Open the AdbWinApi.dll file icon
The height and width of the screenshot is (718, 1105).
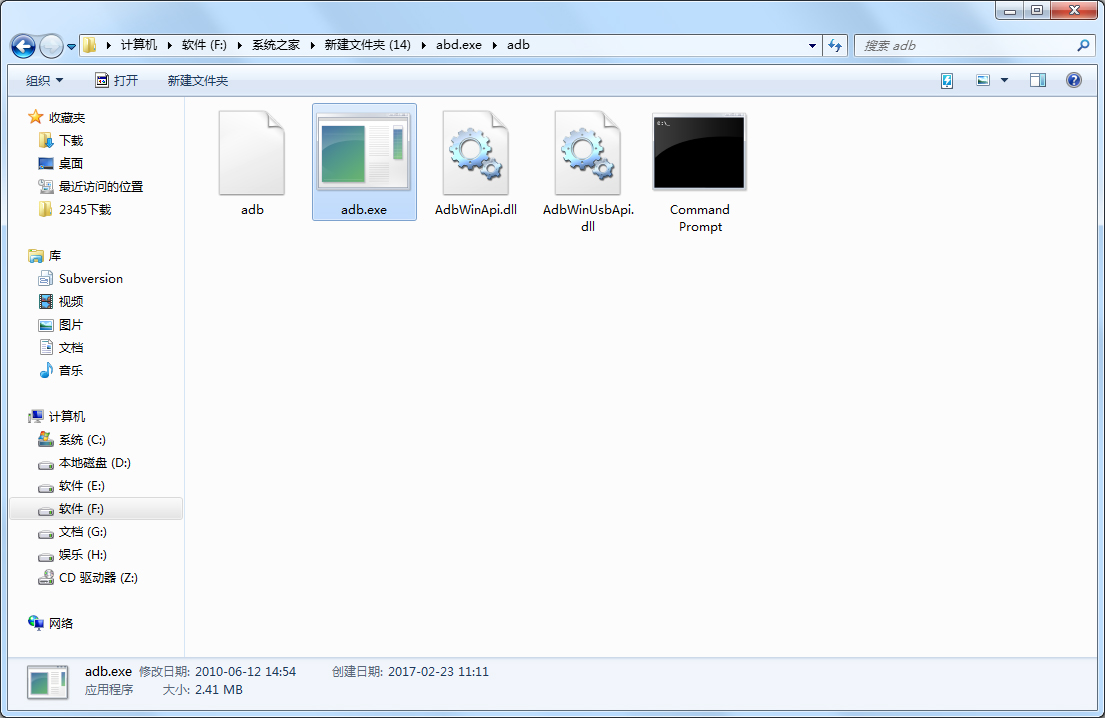click(476, 152)
